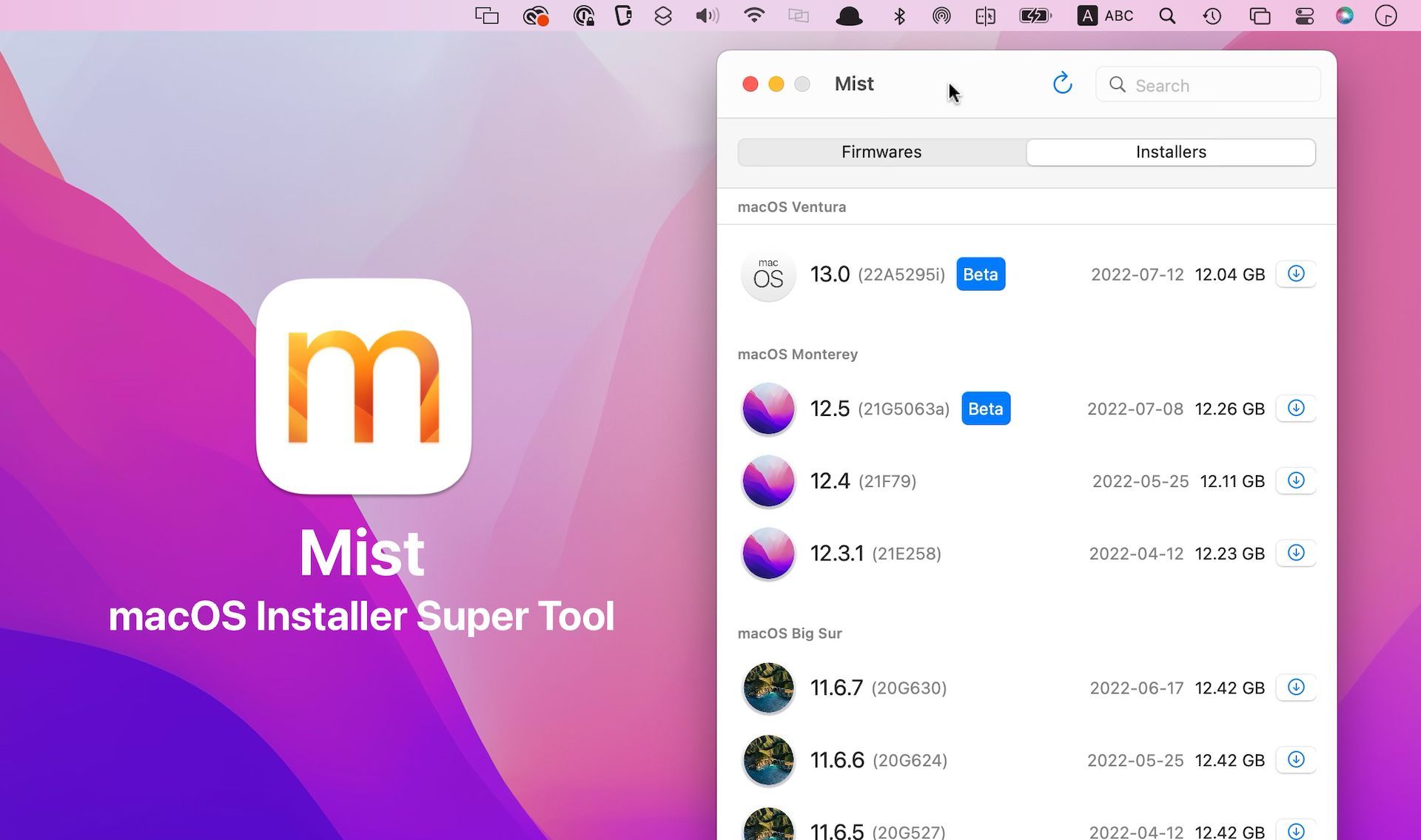Download macOS Monterey 12.4 firmware
The image size is (1421, 840).
click(1296, 481)
